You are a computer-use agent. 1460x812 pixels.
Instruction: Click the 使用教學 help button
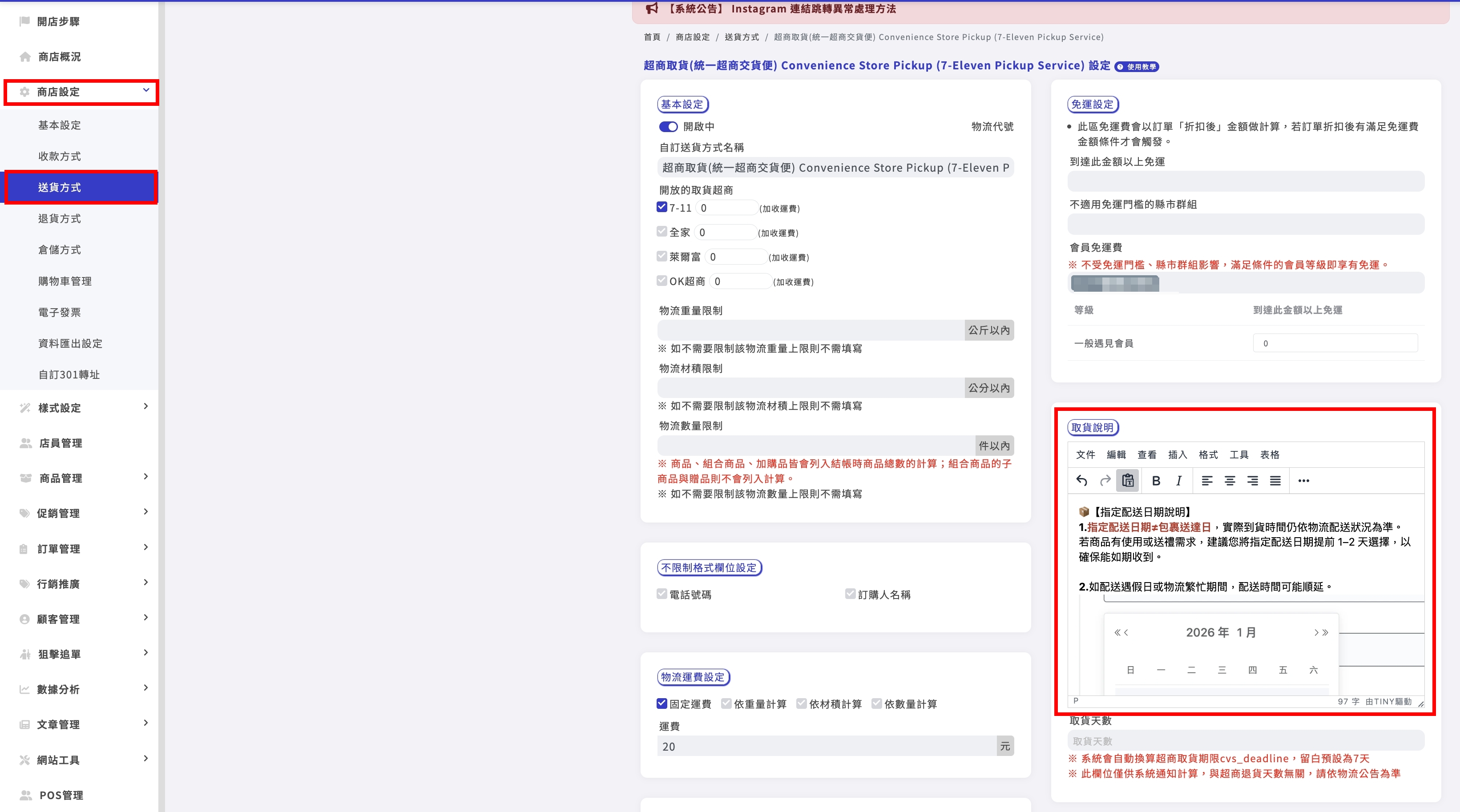[1137, 67]
